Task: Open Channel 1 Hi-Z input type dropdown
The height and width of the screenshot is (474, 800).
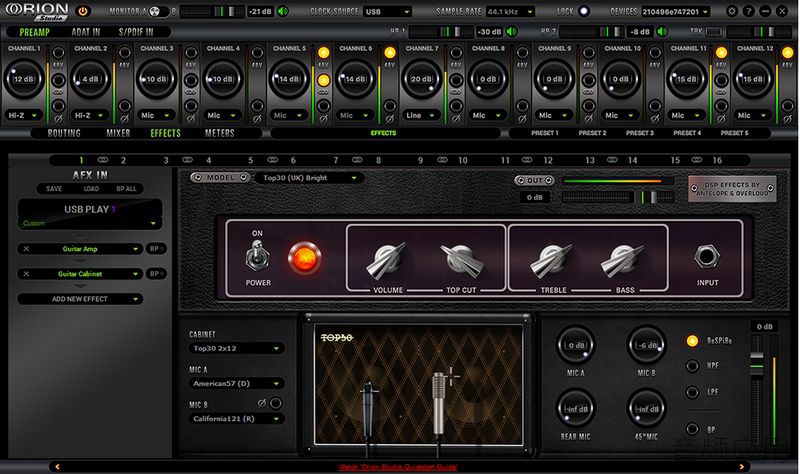Action: (23, 115)
